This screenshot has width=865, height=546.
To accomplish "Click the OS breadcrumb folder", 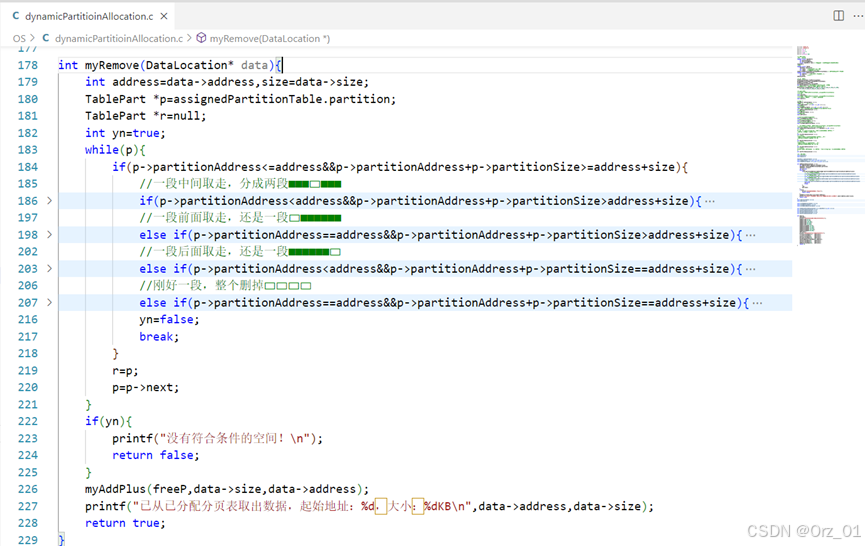I will tap(19, 39).
